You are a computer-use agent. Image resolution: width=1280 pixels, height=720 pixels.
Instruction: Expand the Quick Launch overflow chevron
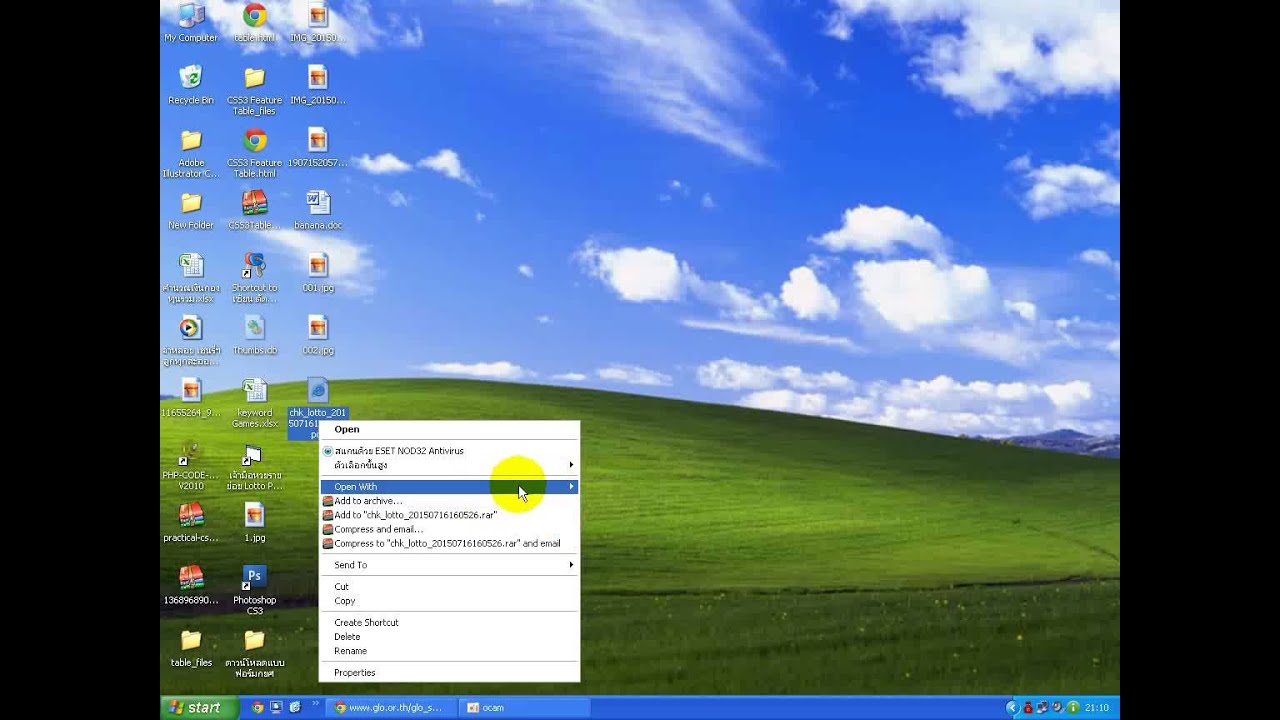pos(316,704)
